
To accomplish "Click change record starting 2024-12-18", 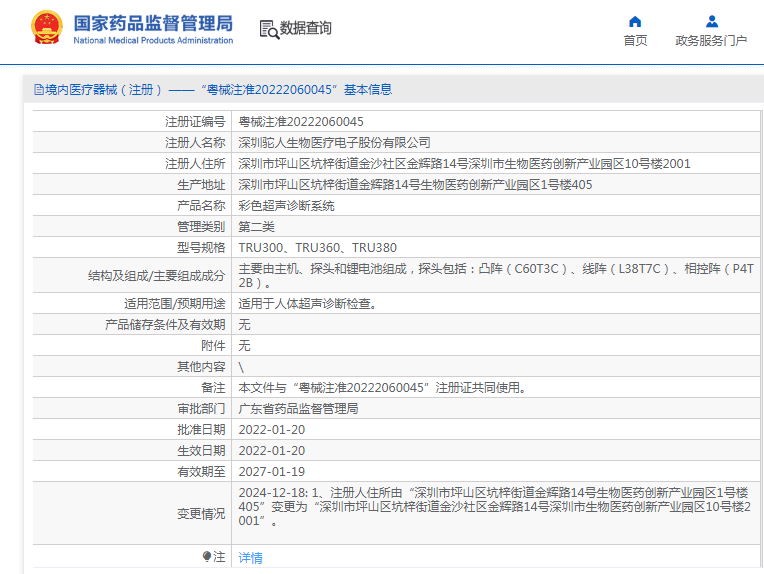I will pyautogui.click(x=495, y=507).
